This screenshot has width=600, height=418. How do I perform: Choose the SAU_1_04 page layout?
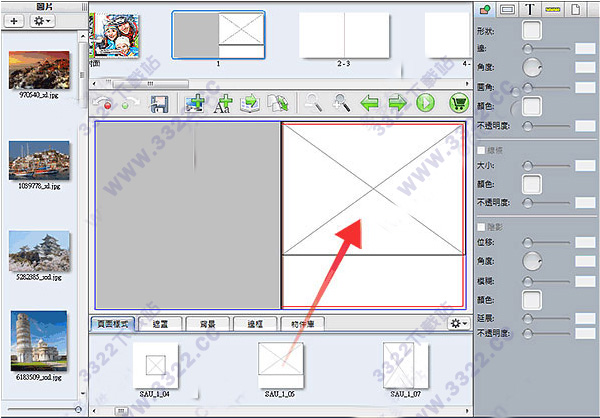155,365
